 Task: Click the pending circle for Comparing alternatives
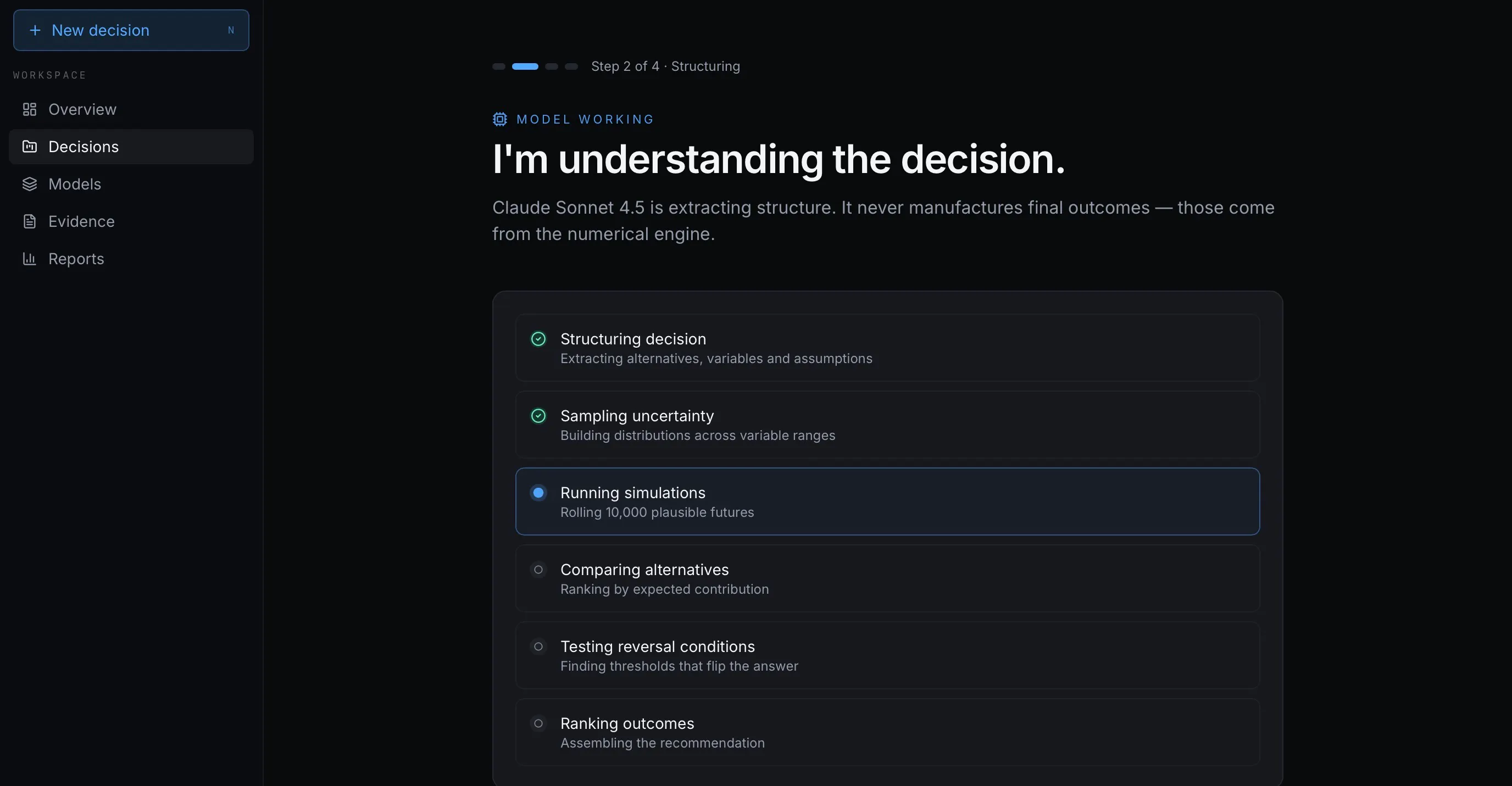point(538,570)
